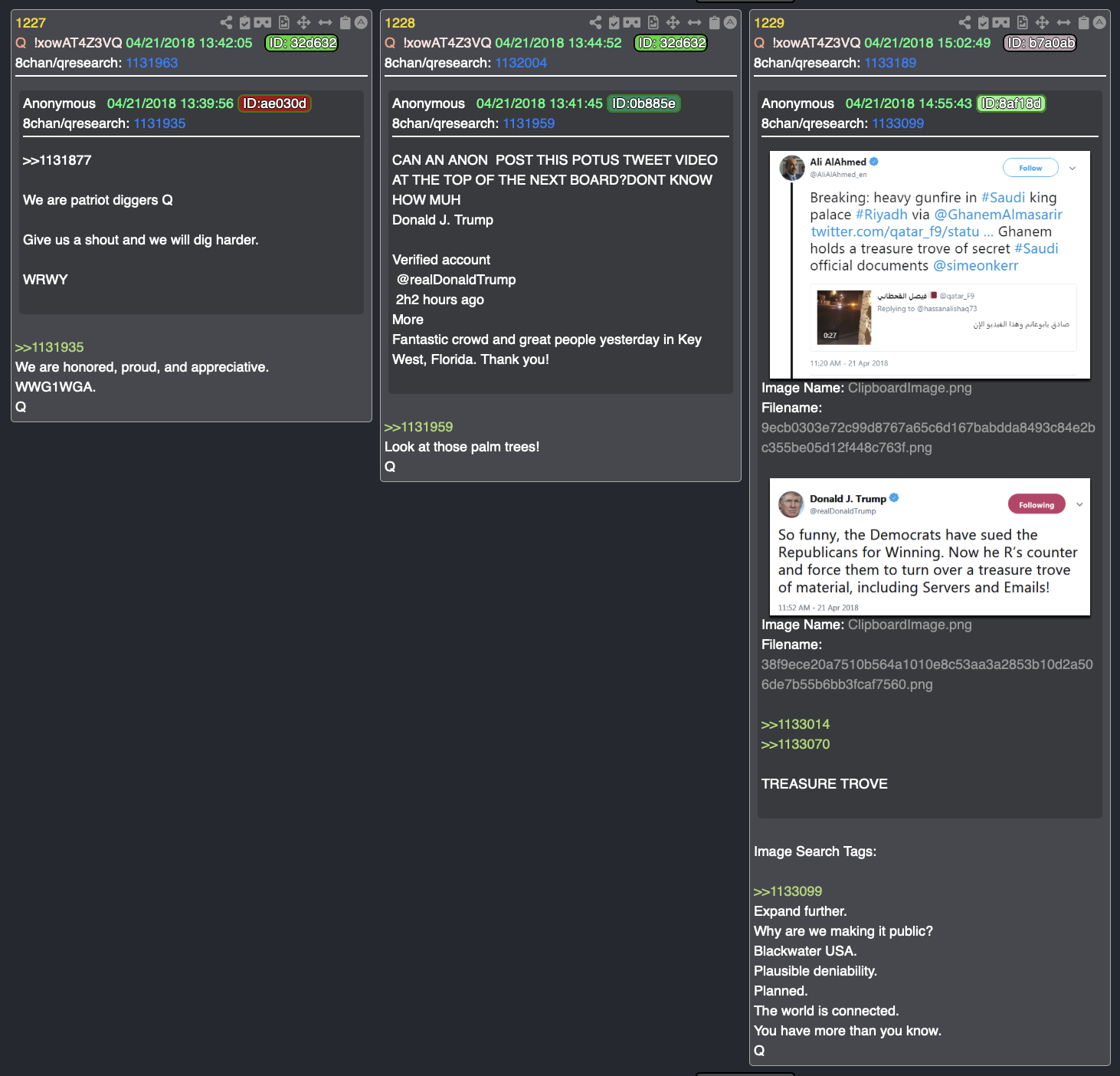The width and height of the screenshot is (1120, 1076).
Task: Click VR goggles icon on post 1227
Action: 263,23
